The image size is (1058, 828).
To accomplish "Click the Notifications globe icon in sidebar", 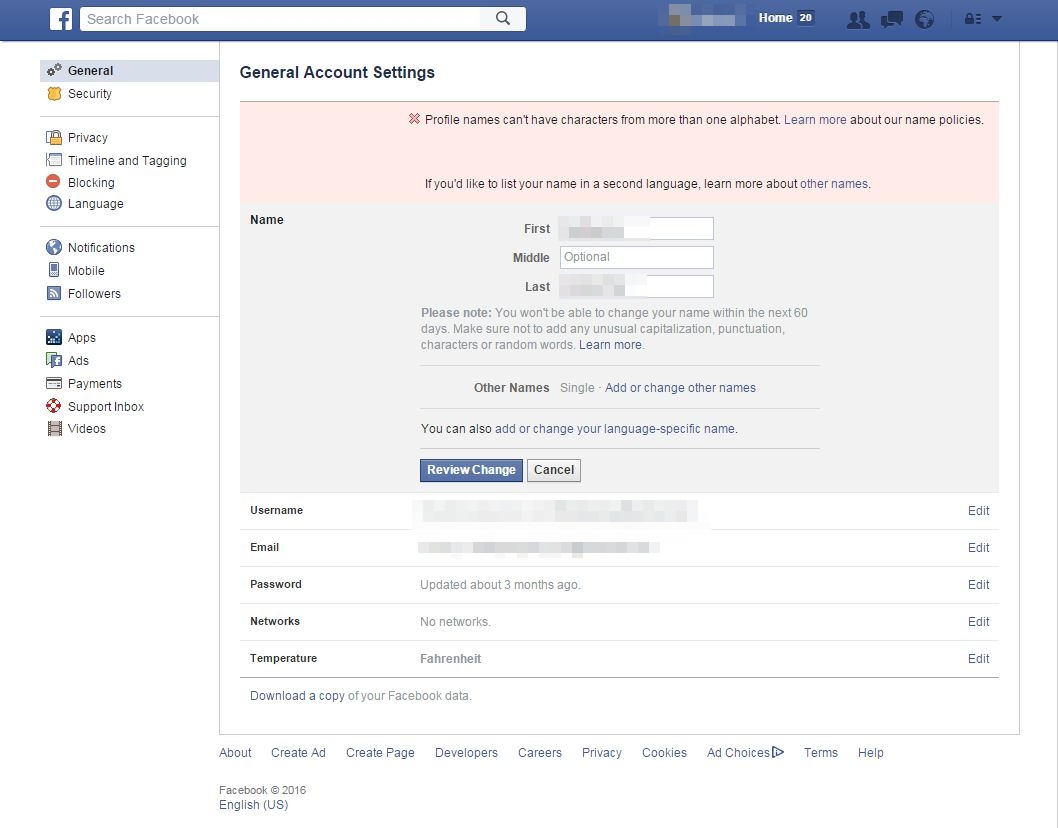I will coord(54,247).
